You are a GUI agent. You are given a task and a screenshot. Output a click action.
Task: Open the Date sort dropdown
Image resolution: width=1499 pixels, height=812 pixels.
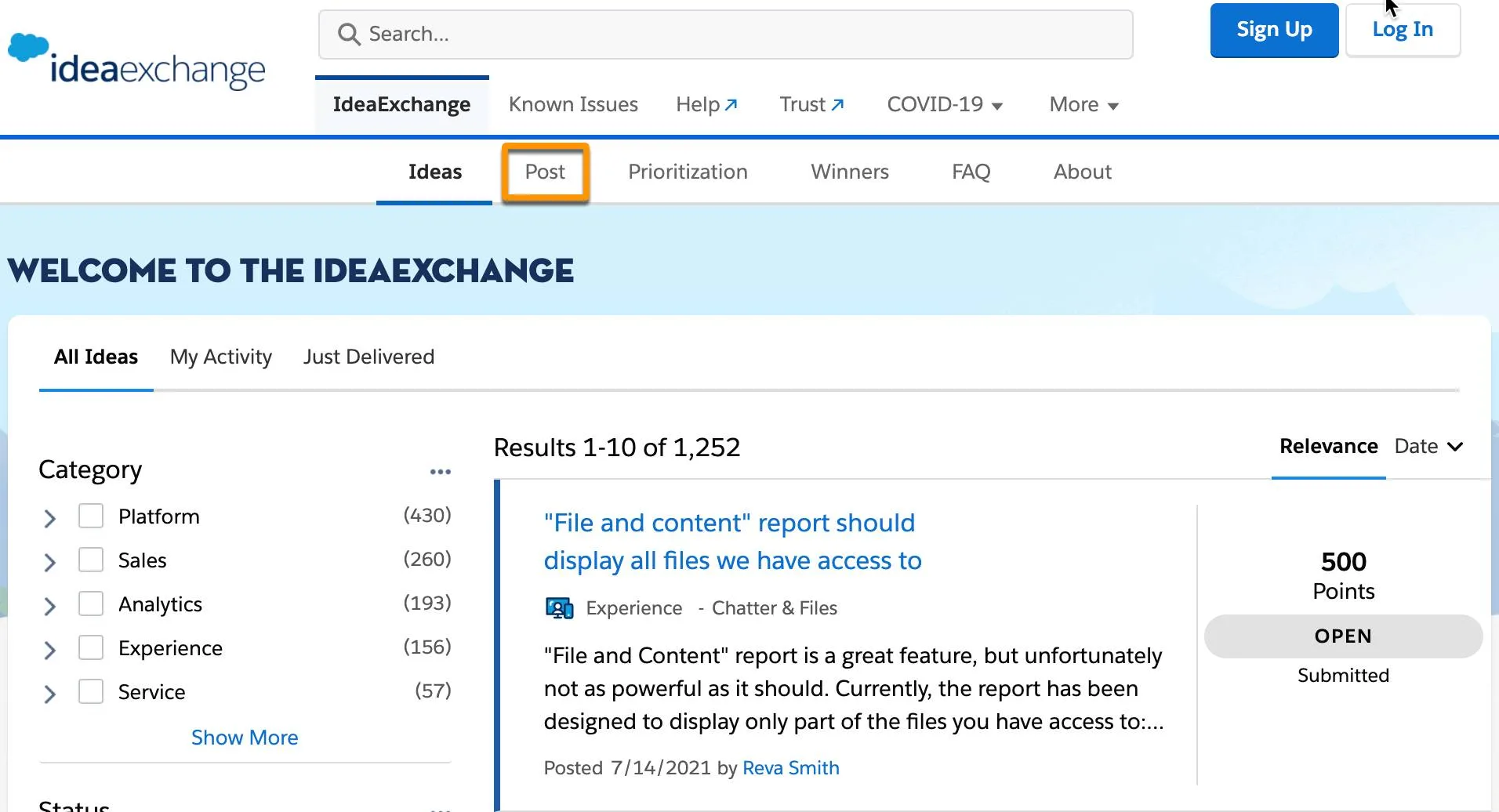point(1428,446)
